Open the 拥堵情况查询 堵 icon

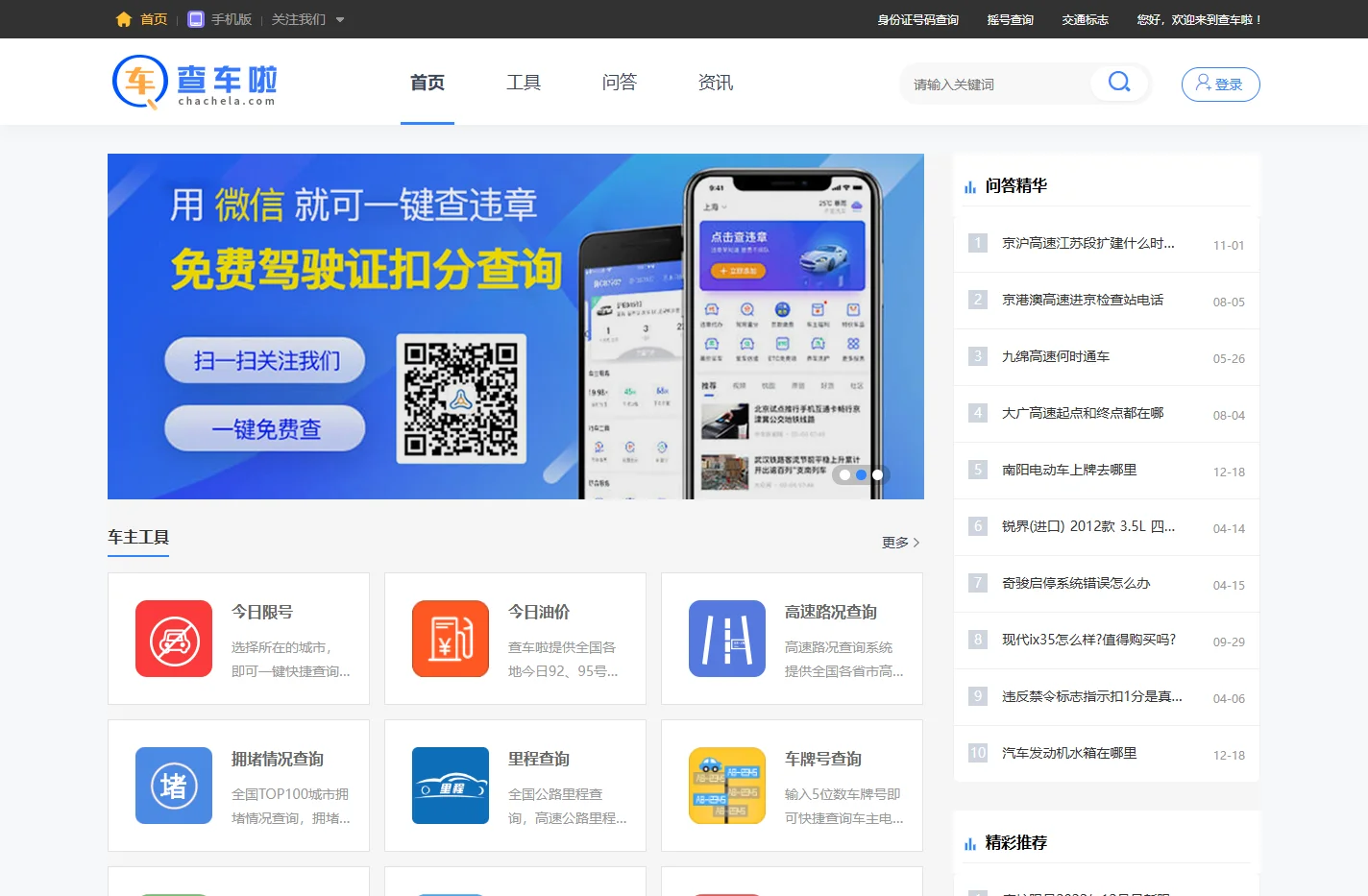[x=174, y=786]
